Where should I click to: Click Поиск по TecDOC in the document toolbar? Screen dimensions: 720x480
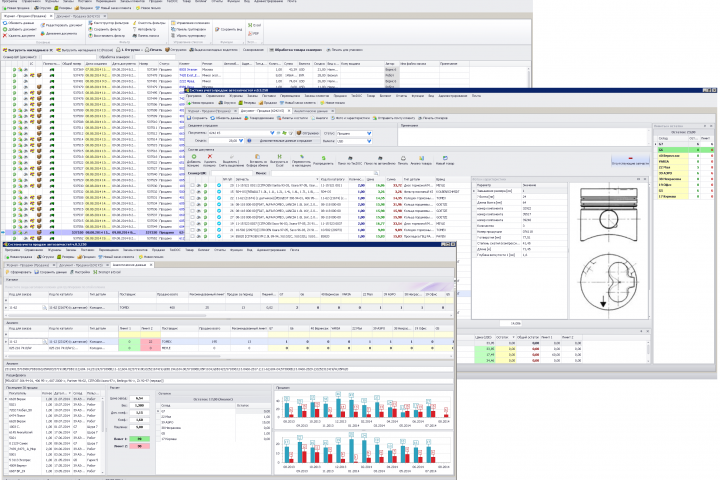click(x=350, y=160)
